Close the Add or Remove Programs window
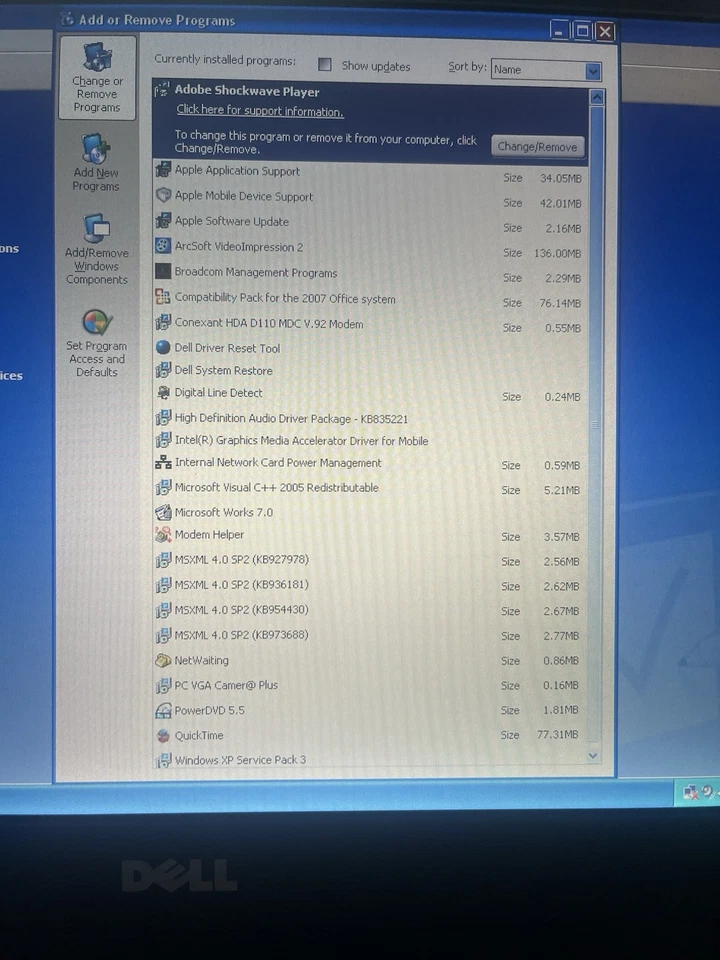The image size is (720, 960). (x=605, y=31)
